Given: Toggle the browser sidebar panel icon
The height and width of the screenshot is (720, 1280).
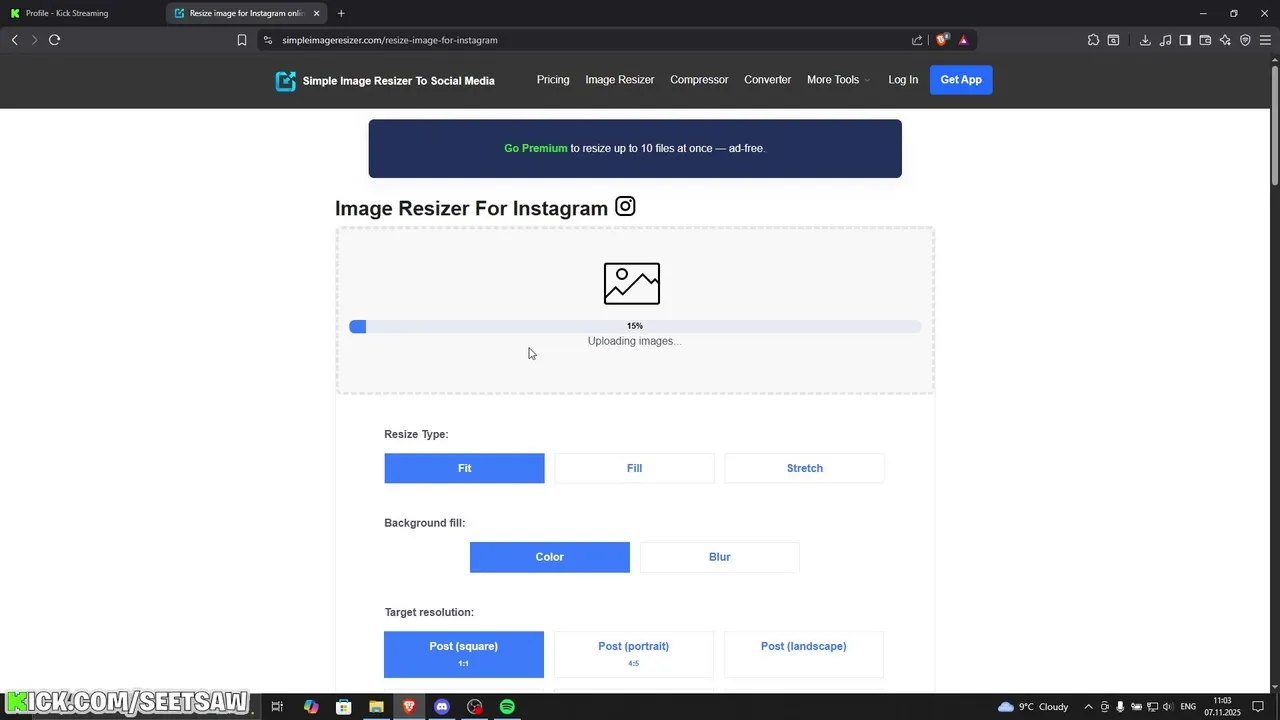Looking at the screenshot, I should point(1185,40).
